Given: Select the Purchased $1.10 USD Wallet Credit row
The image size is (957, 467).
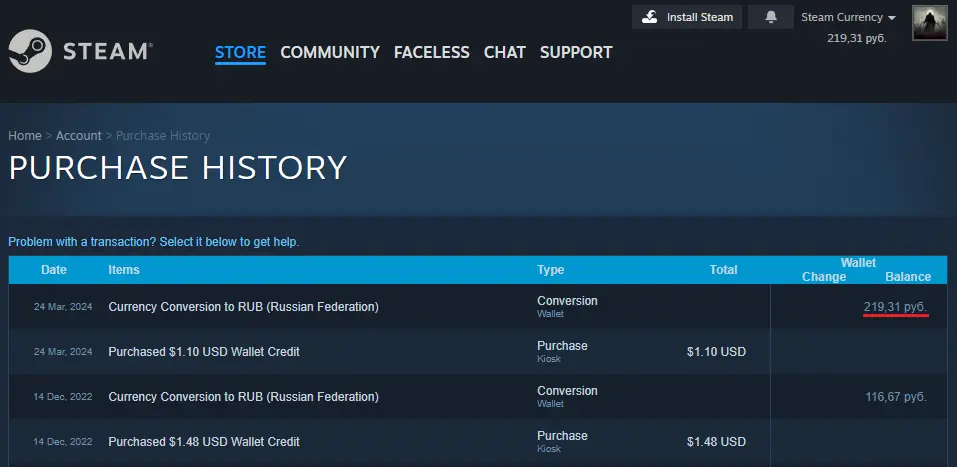Looking at the screenshot, I should [x=204, y=352].
